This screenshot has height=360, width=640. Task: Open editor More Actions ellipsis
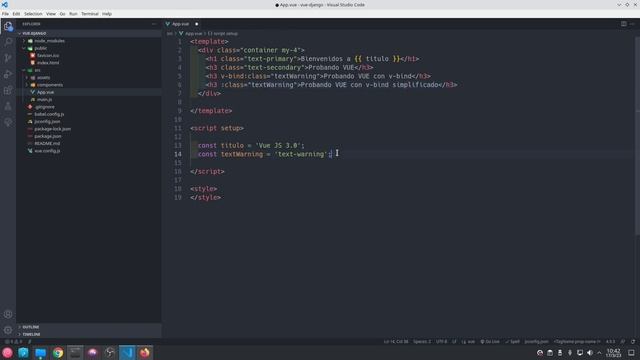[x=632, y=24]
